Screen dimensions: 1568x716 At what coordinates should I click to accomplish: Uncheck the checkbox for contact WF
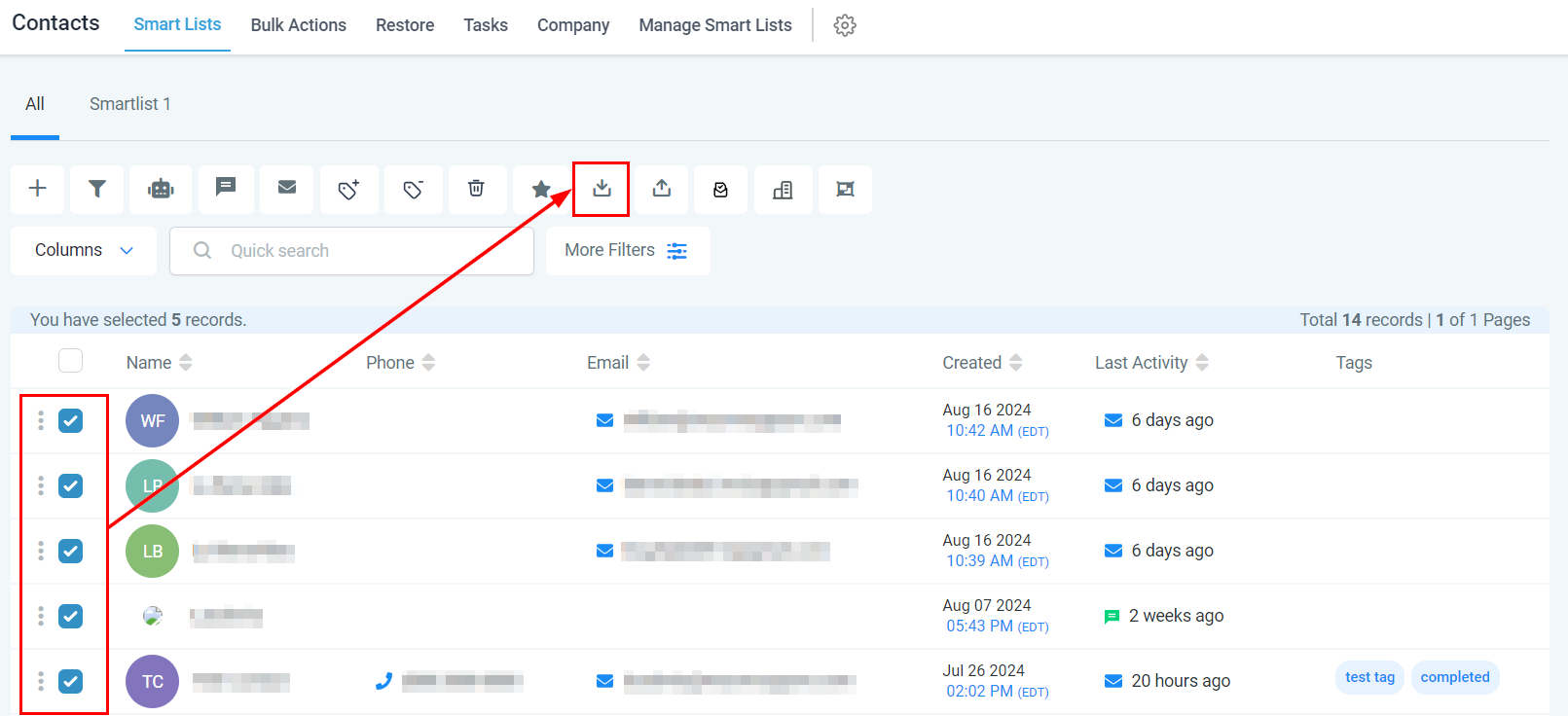point(70,420)
